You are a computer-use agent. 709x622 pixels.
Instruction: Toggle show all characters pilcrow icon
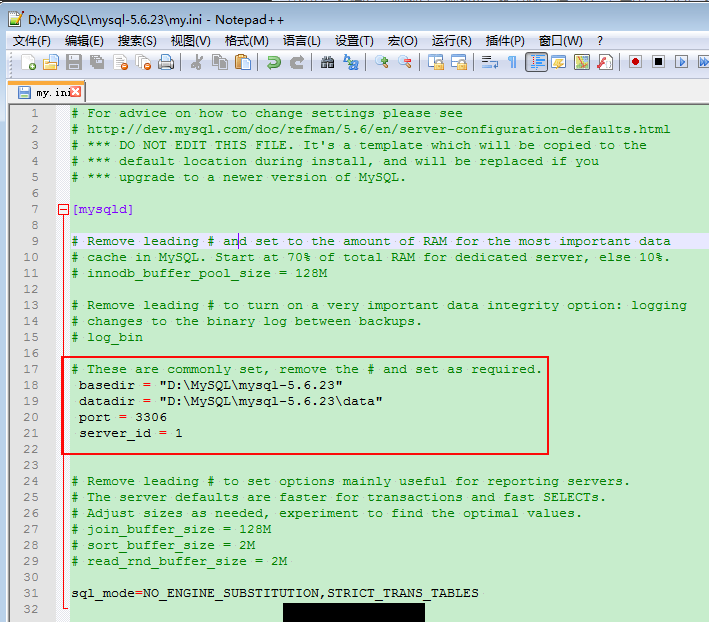pos(512,62)
